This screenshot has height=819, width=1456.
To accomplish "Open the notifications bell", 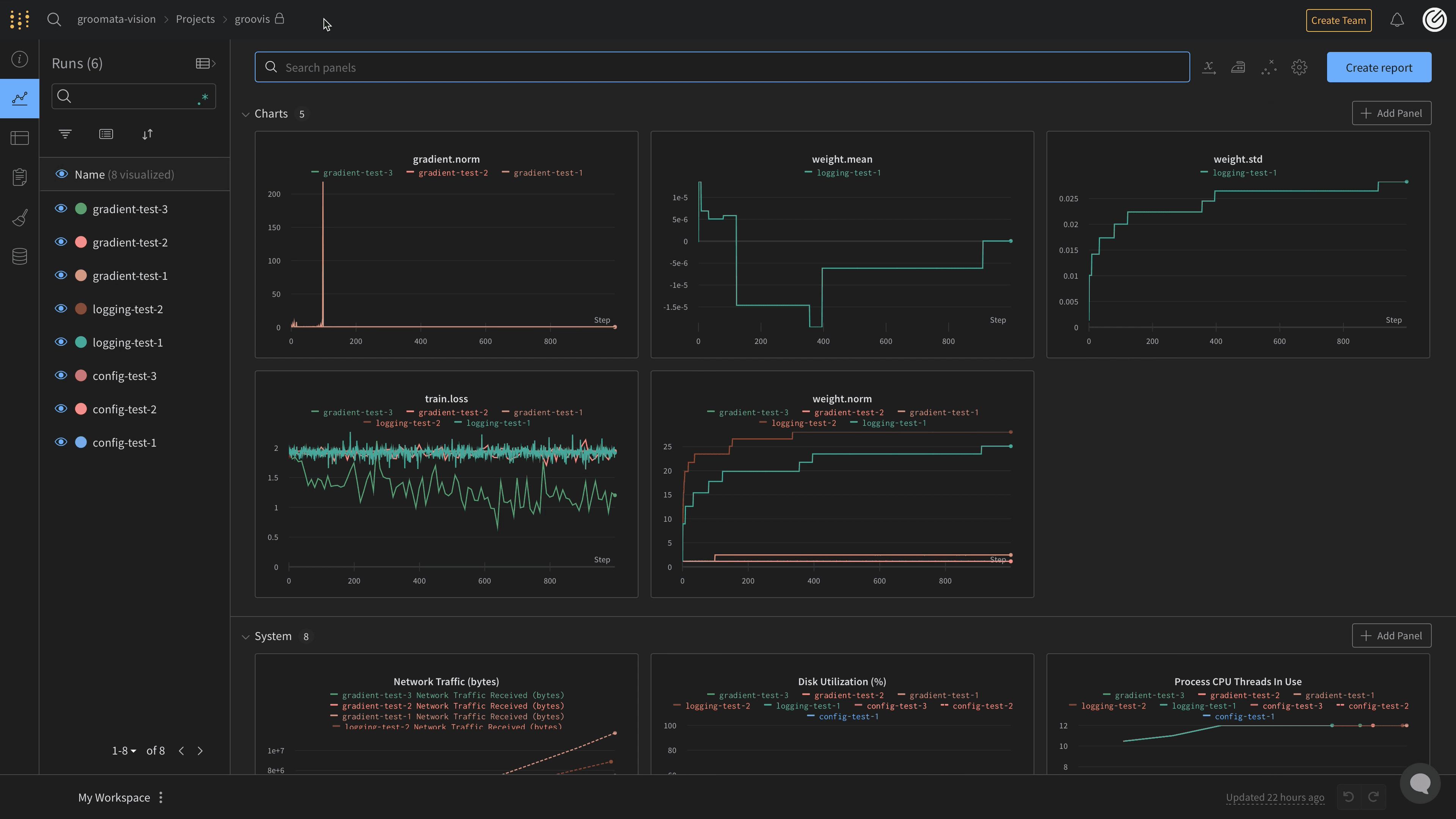I will click(1396, 20).
